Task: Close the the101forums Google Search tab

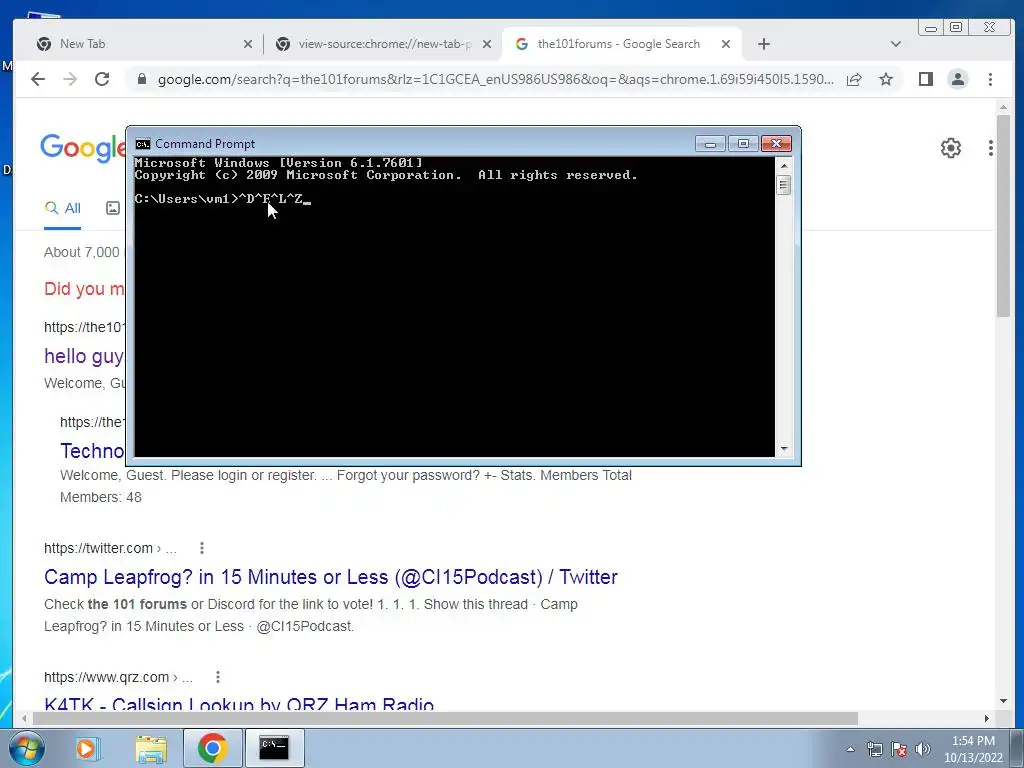Action: (726, 44)
